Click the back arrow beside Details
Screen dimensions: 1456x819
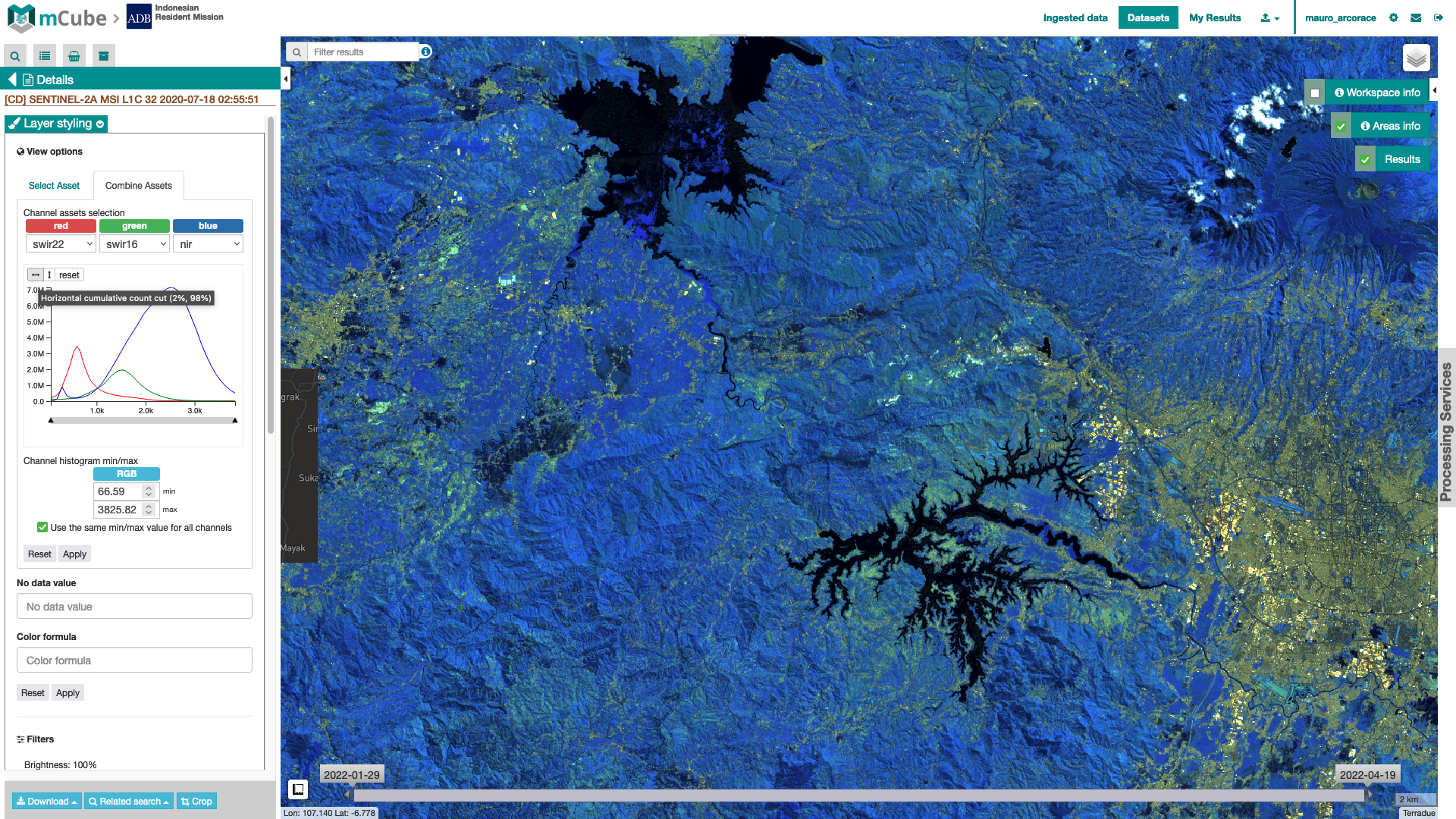(12, 80)
